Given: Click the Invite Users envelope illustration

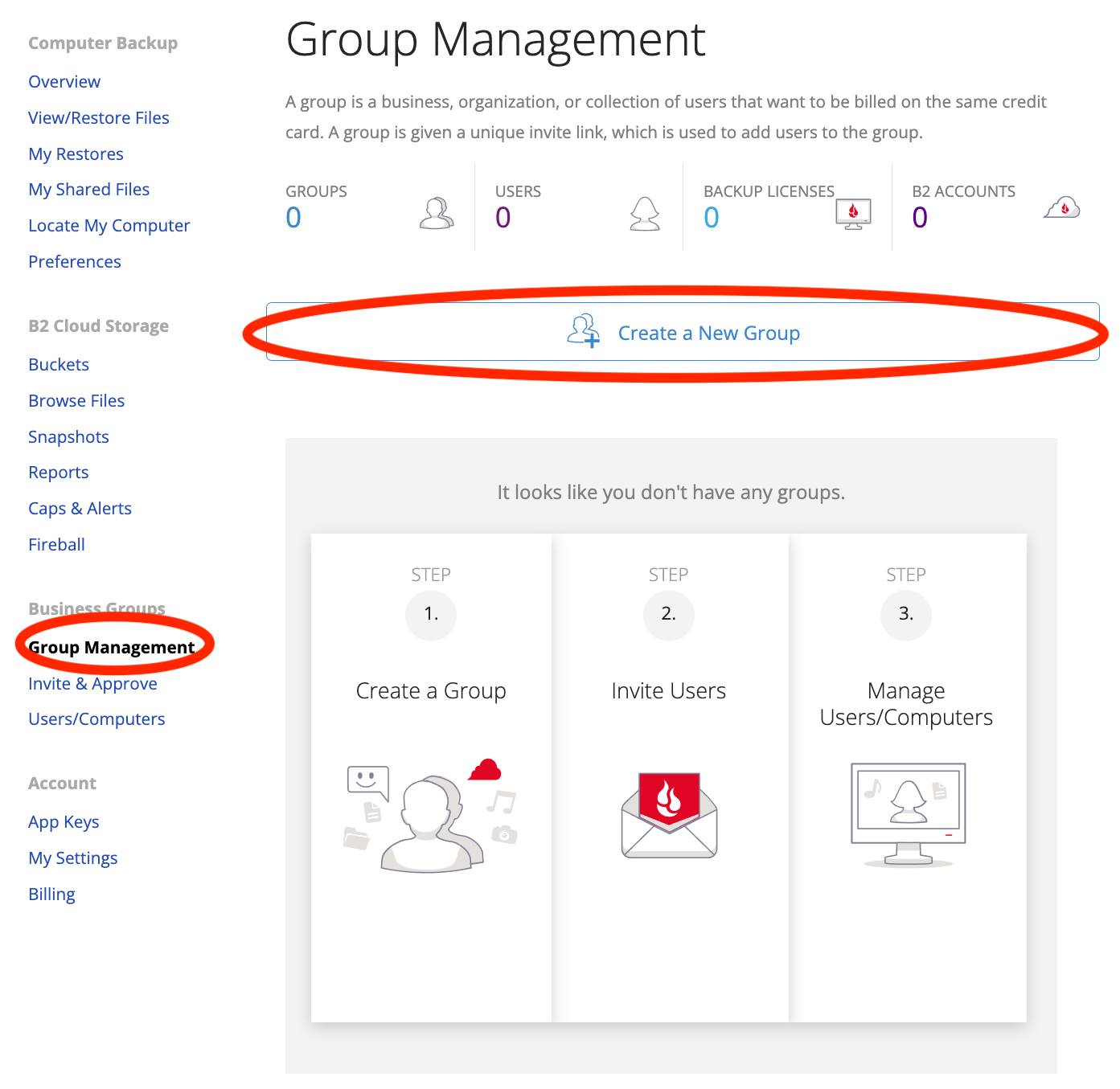Looking at the screenshot, I should 669,815.
